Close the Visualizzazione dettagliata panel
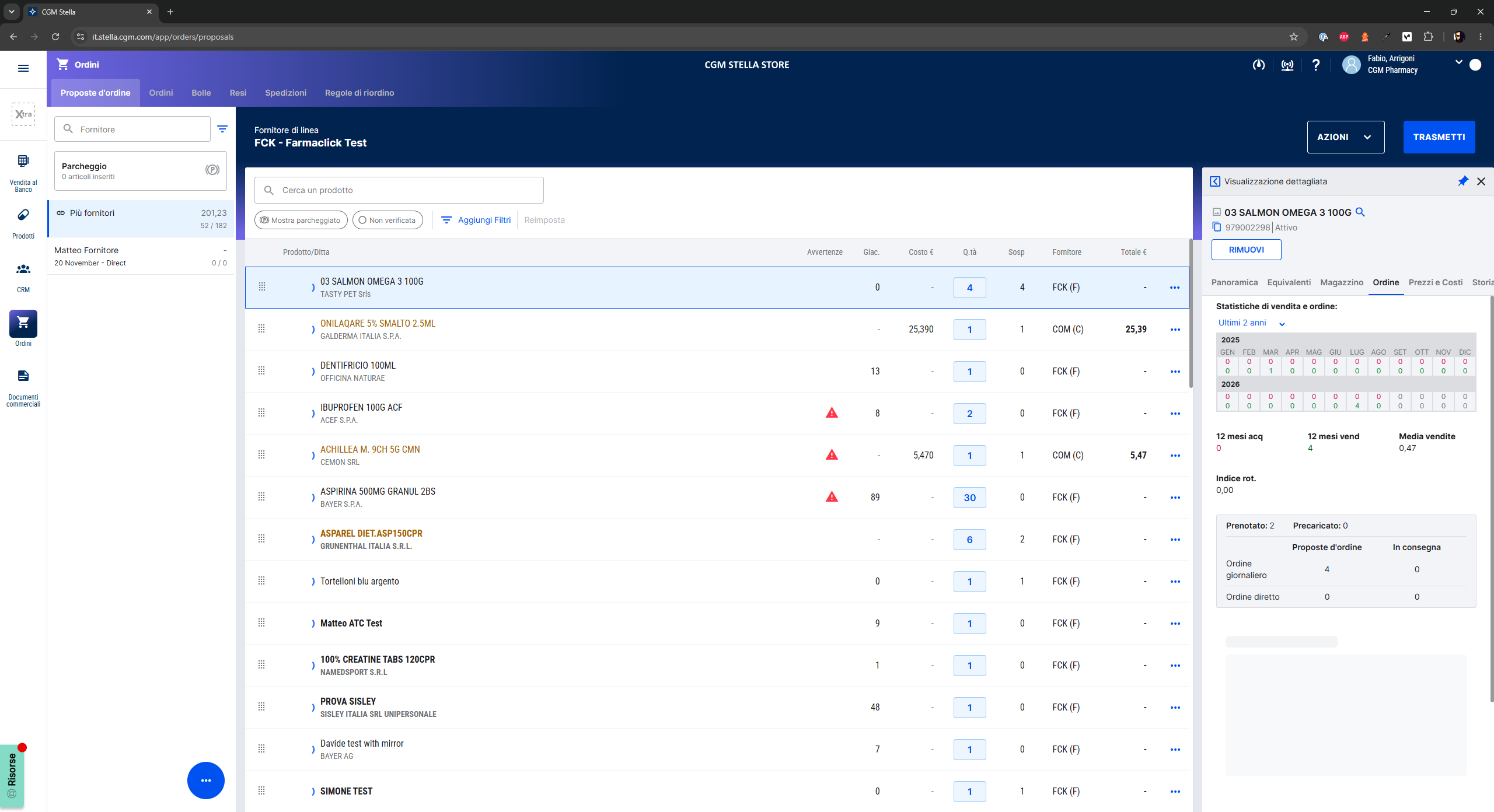 [x=1481, y=181]
